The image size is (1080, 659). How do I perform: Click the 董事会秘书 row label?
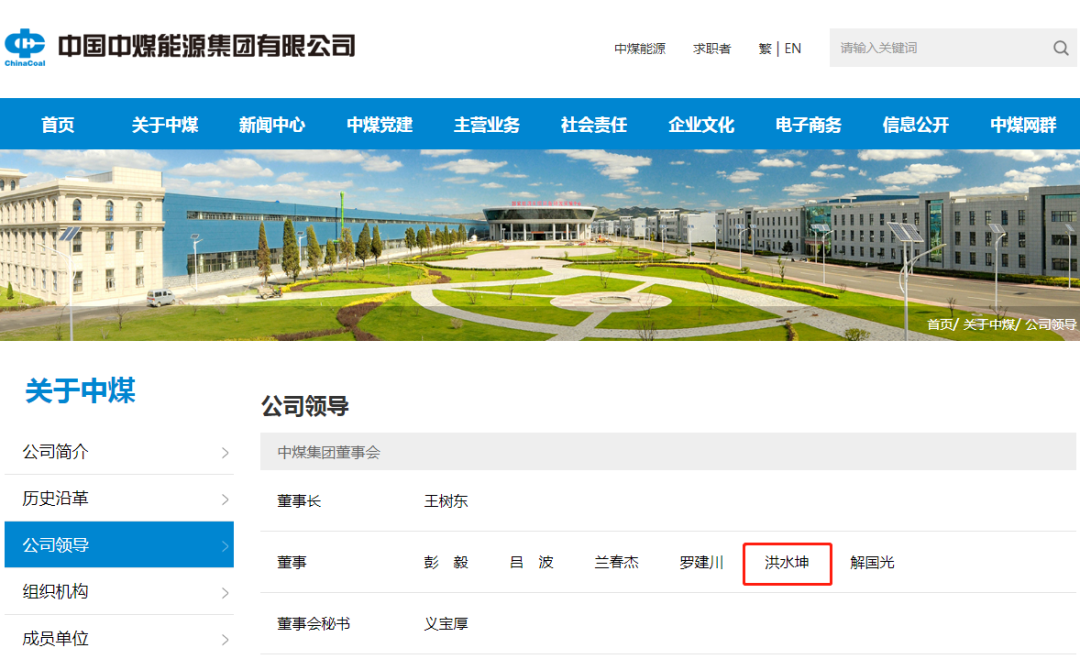click(313, 624)
